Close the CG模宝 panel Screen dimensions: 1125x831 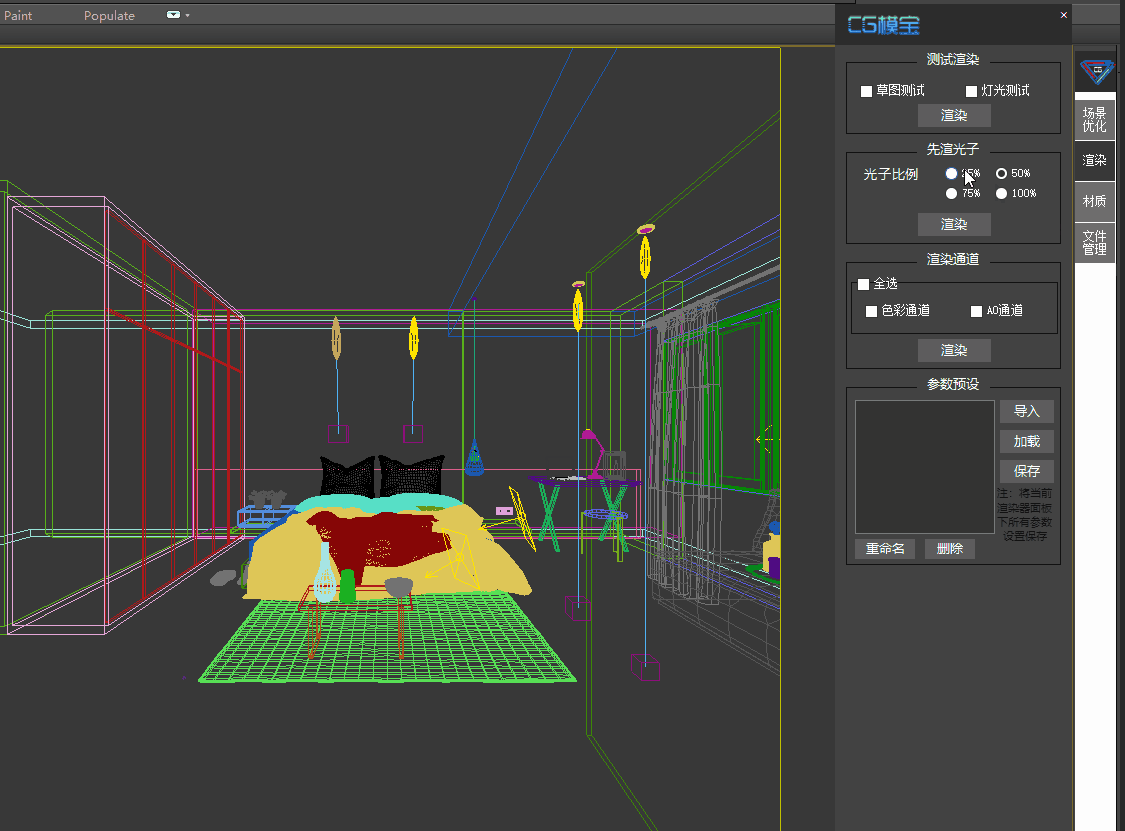click(1063, 15)
